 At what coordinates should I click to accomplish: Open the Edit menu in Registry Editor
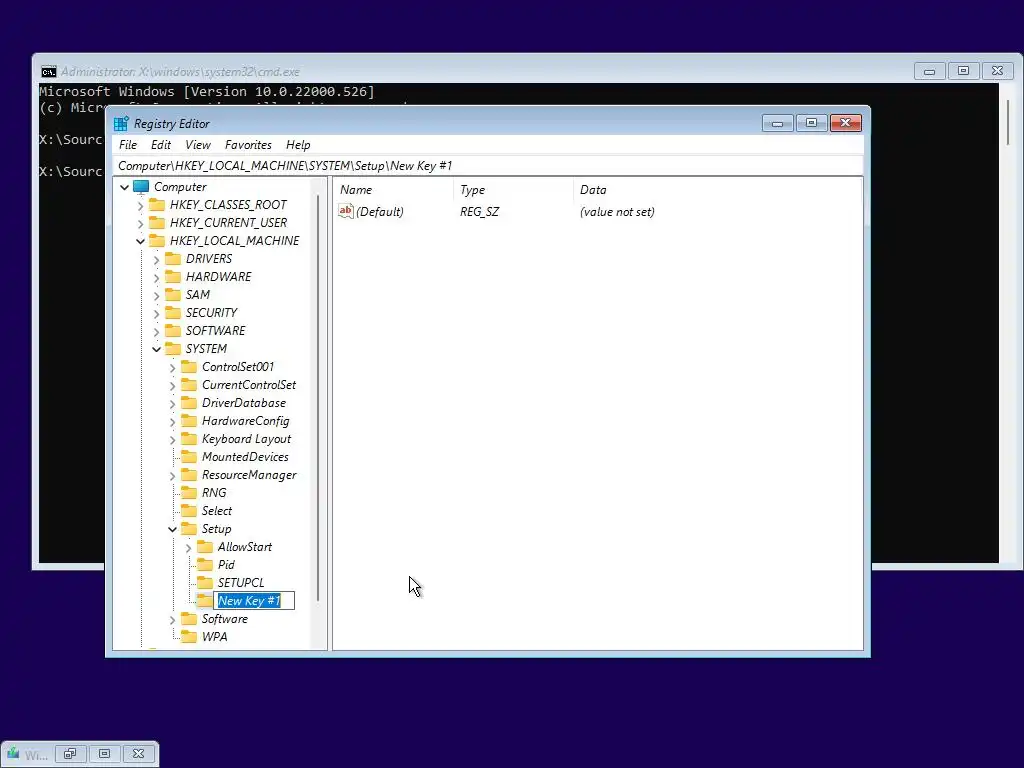(x=161, y=145)
